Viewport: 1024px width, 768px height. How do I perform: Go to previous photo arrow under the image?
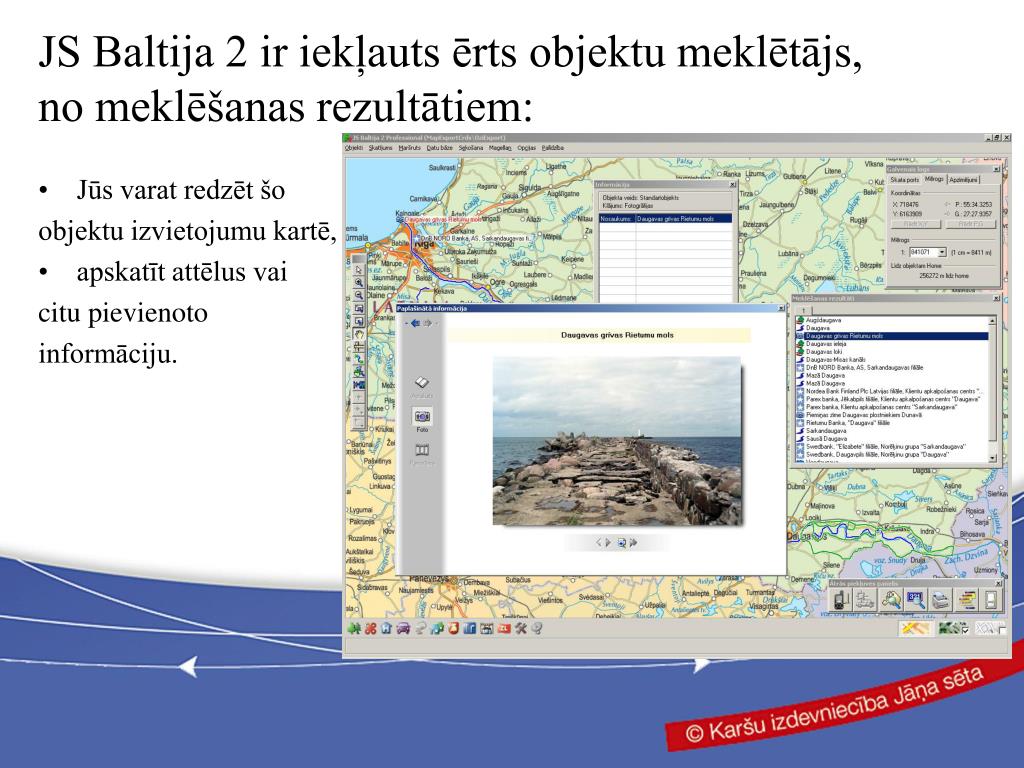pyautogui.click(x=598, y=543)
